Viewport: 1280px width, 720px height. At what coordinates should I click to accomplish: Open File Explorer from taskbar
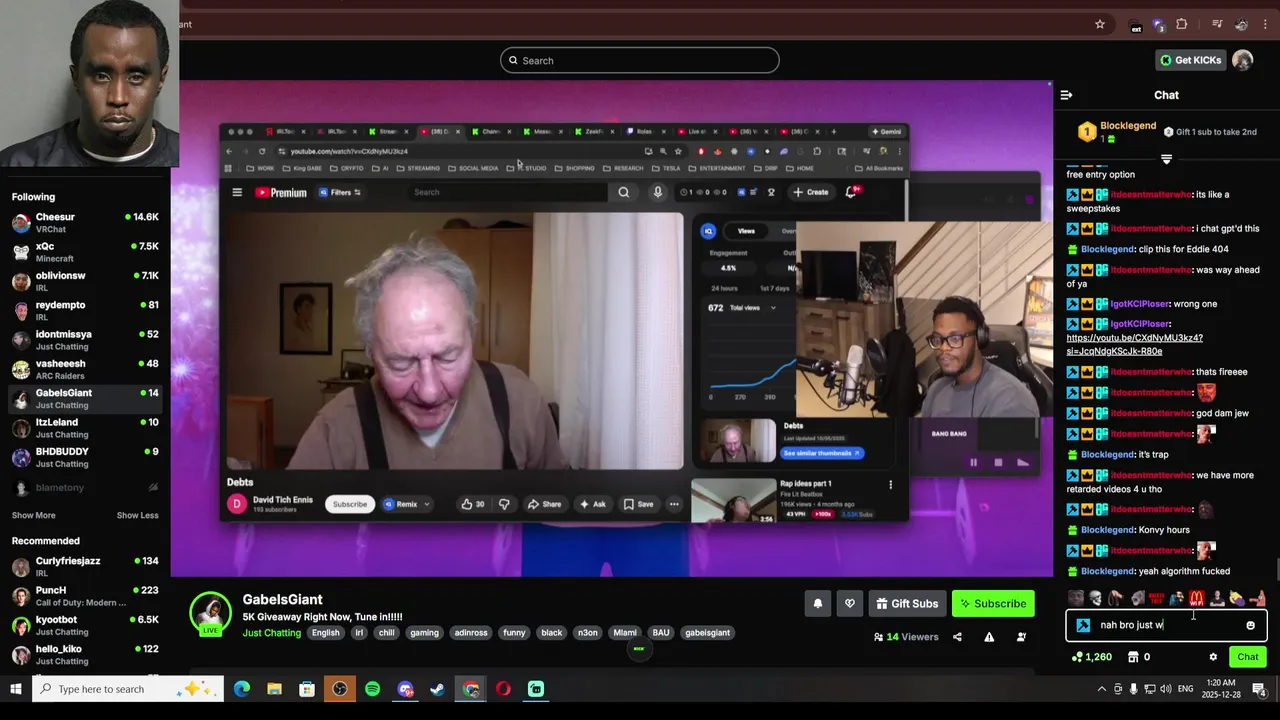coord(274,689)
